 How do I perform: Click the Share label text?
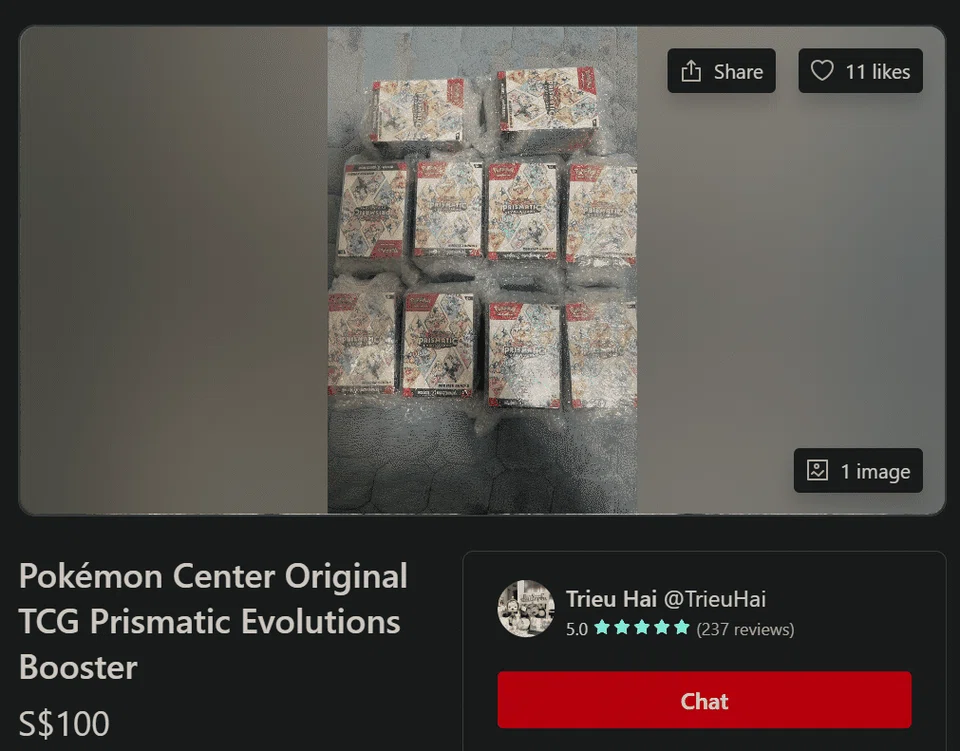tap(738, 72)
